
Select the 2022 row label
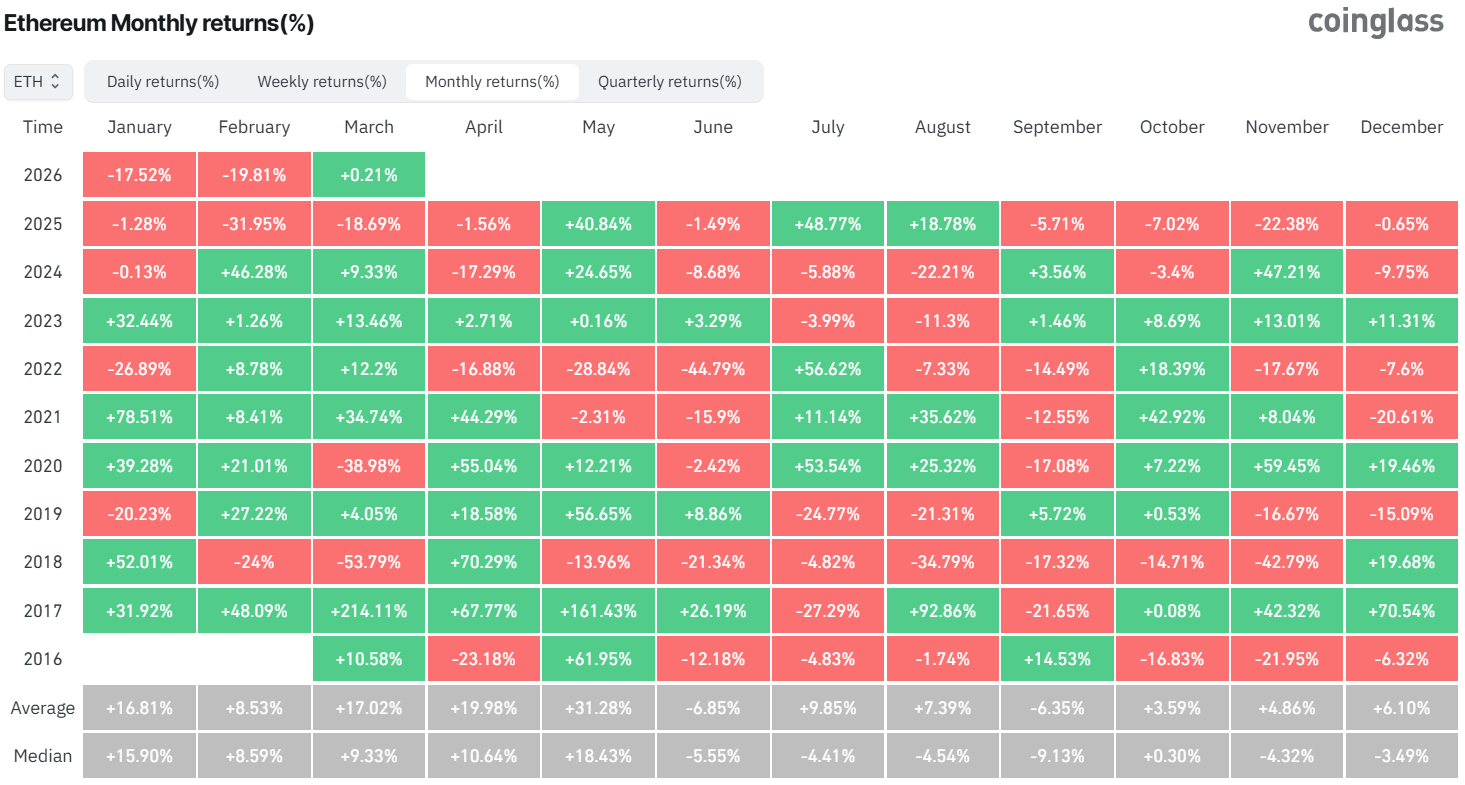(x=42, y=369)
